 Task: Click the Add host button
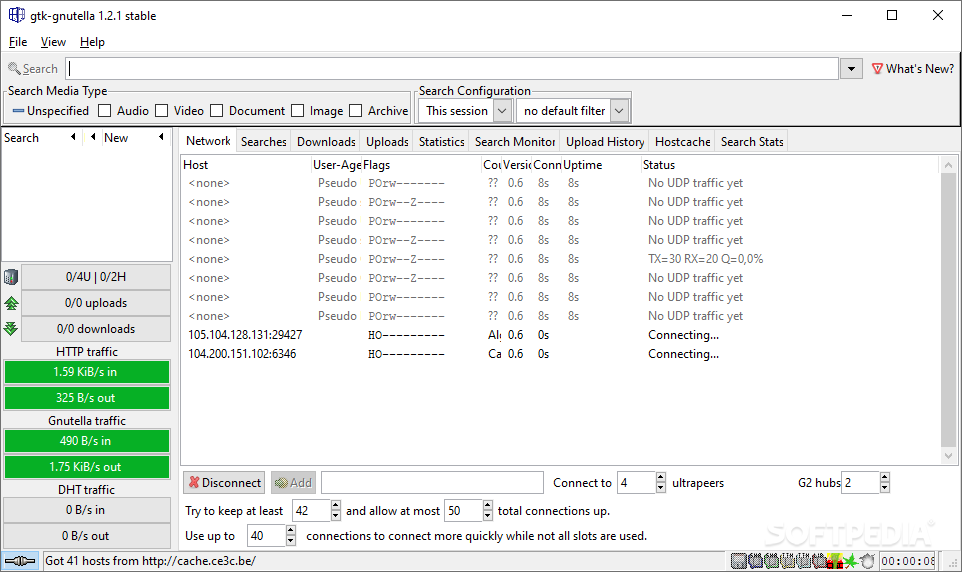click(x=293, y=483)
